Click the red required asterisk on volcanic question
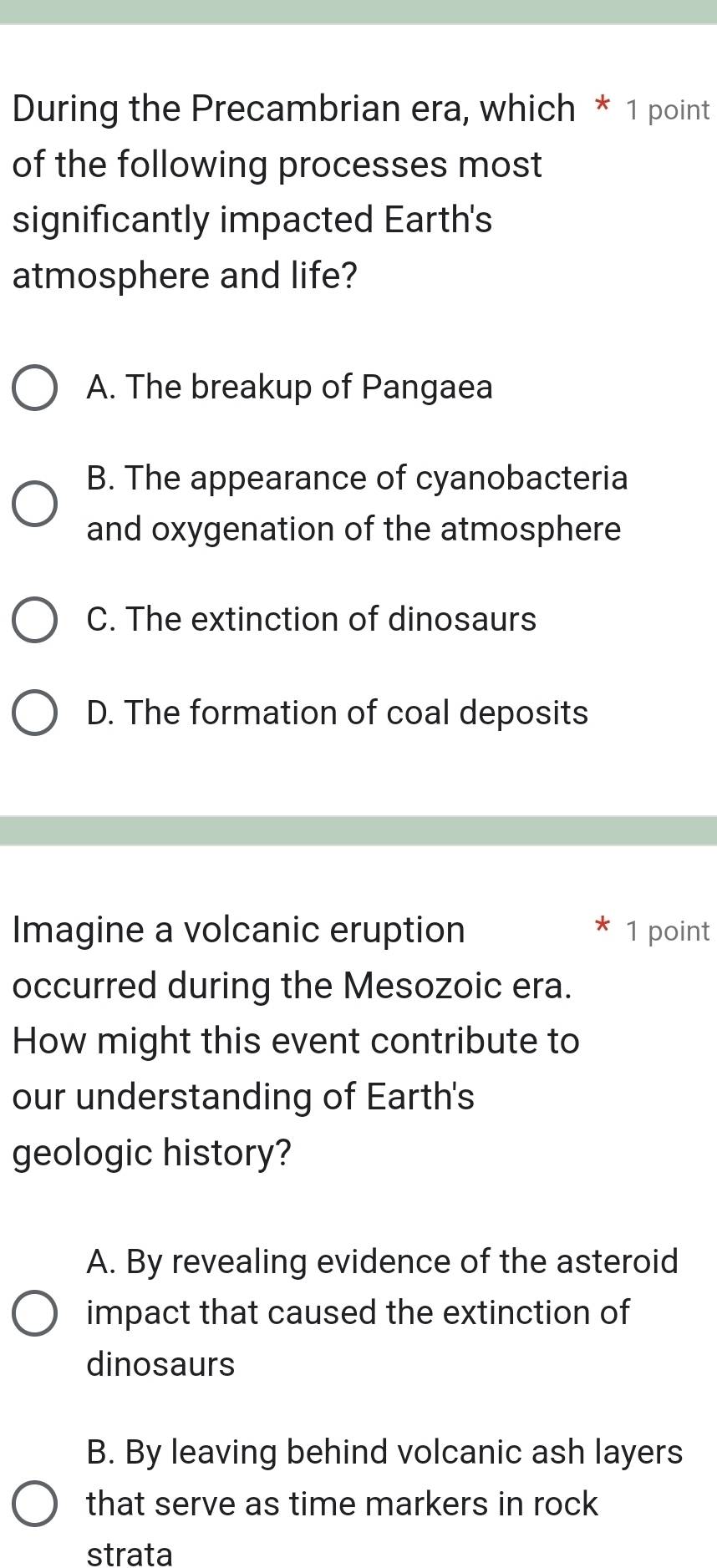 click(x=599, y=927)
